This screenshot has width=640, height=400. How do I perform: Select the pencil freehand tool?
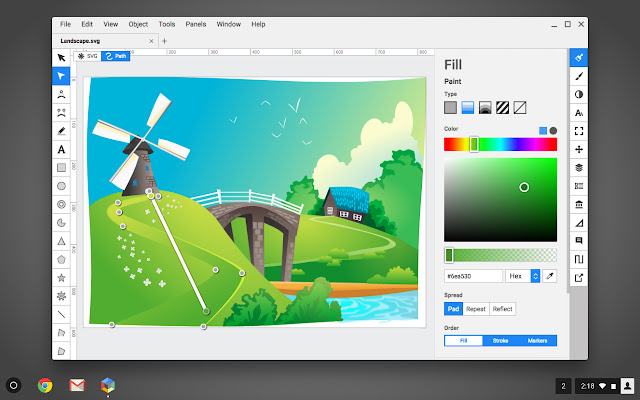coord(61,131)
